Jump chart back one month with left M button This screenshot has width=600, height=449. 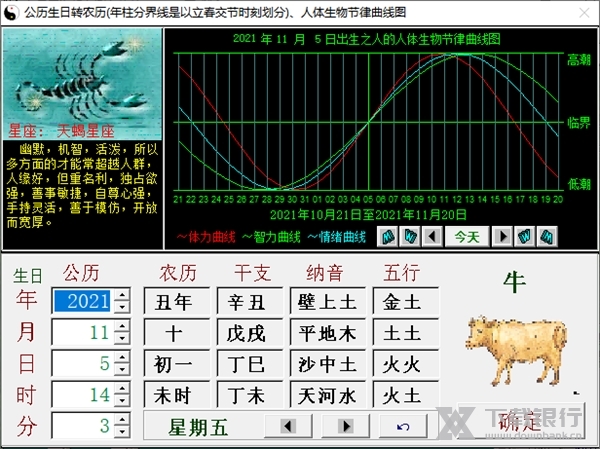[388, 237]
